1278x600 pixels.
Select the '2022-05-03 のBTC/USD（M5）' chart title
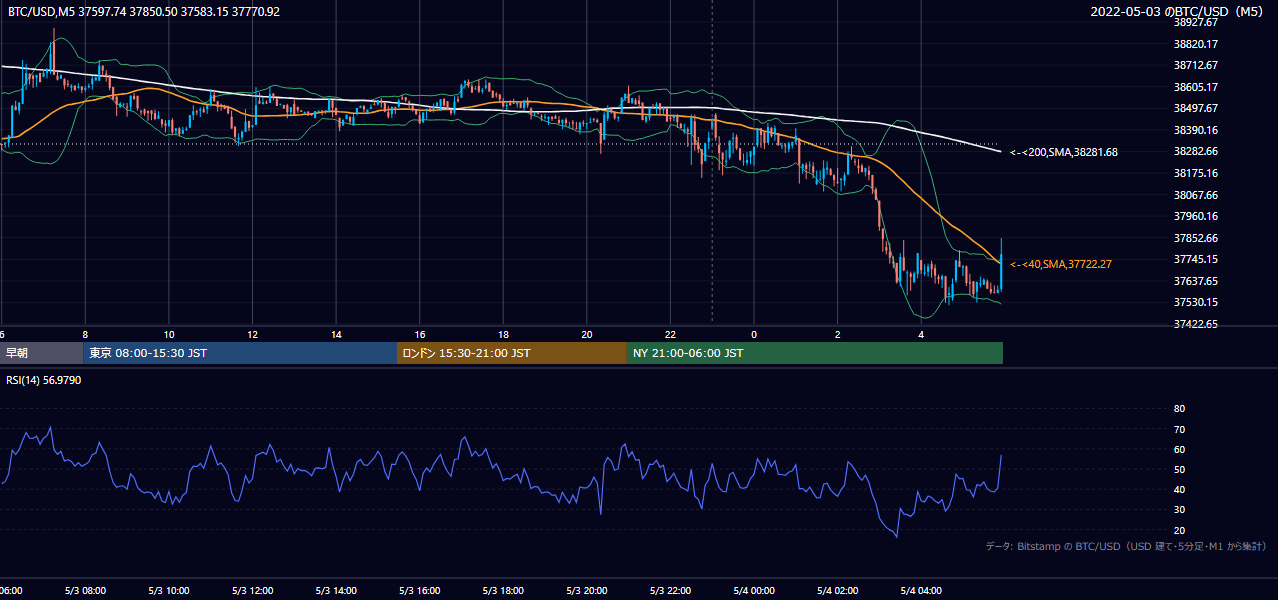coord(1179,12)
